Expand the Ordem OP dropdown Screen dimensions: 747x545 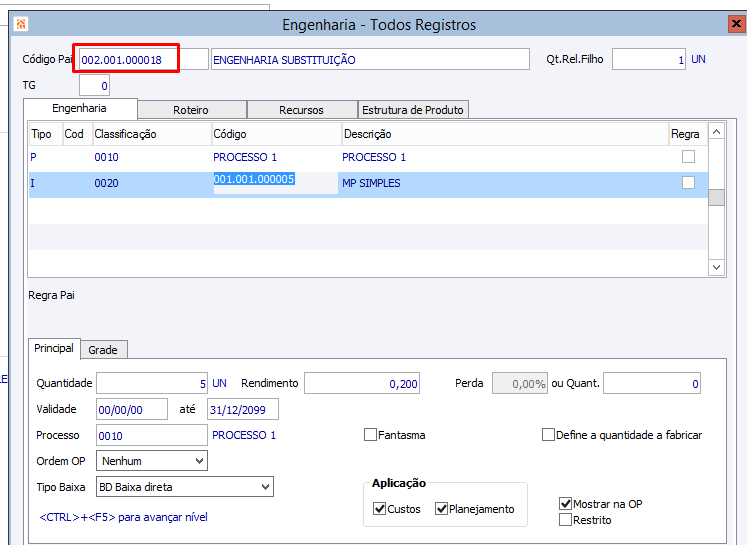click(x=199, y=461)
